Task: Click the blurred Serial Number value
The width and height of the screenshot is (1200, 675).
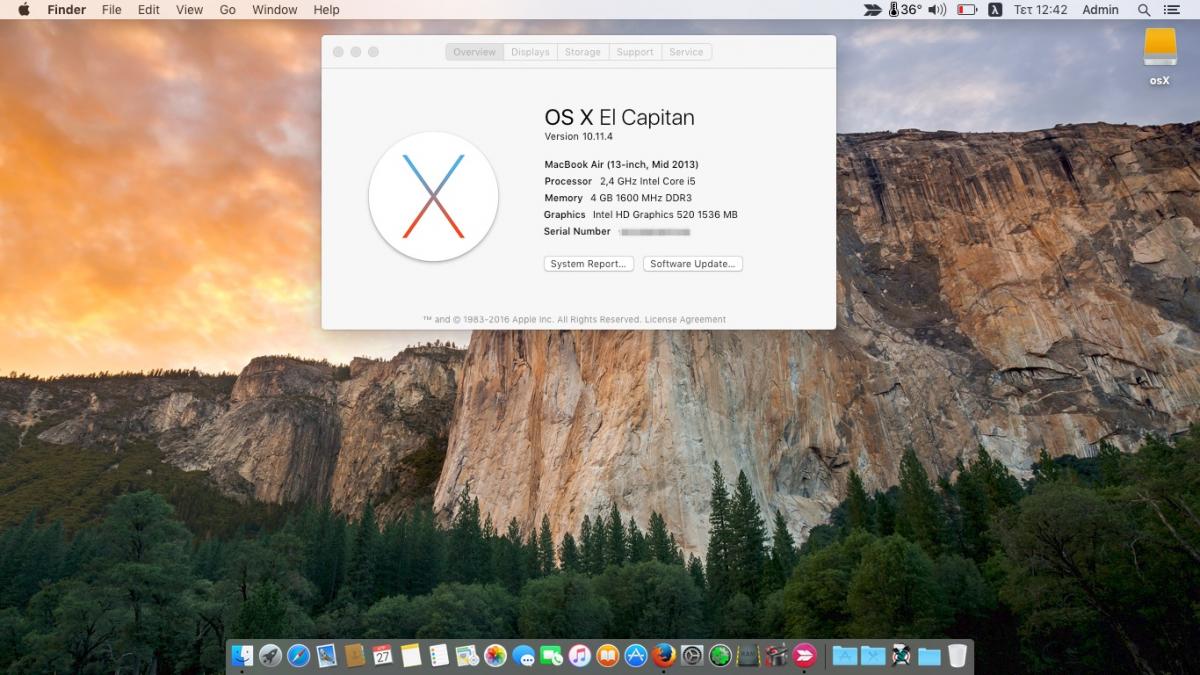Action: [655, 232]
